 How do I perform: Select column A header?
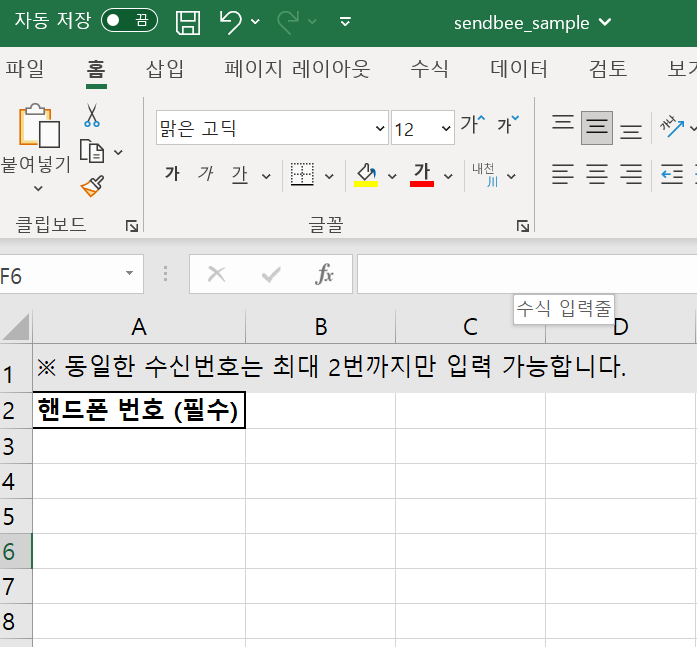tap(139, 327)
